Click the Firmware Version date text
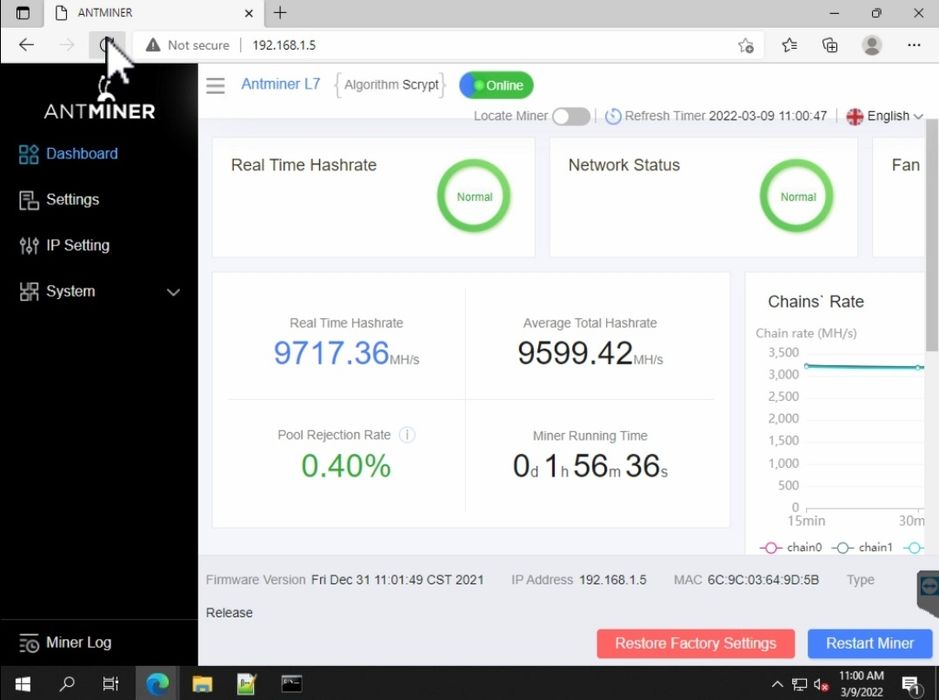Image resolution: width=939 pixels, height=700 pixels. pos(397,580)
